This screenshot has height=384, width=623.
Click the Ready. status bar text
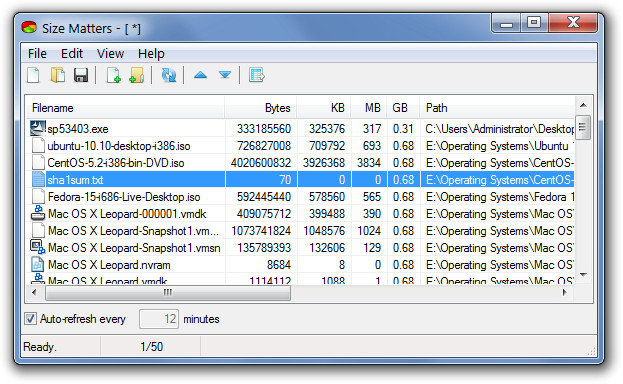tap(40, 347)
